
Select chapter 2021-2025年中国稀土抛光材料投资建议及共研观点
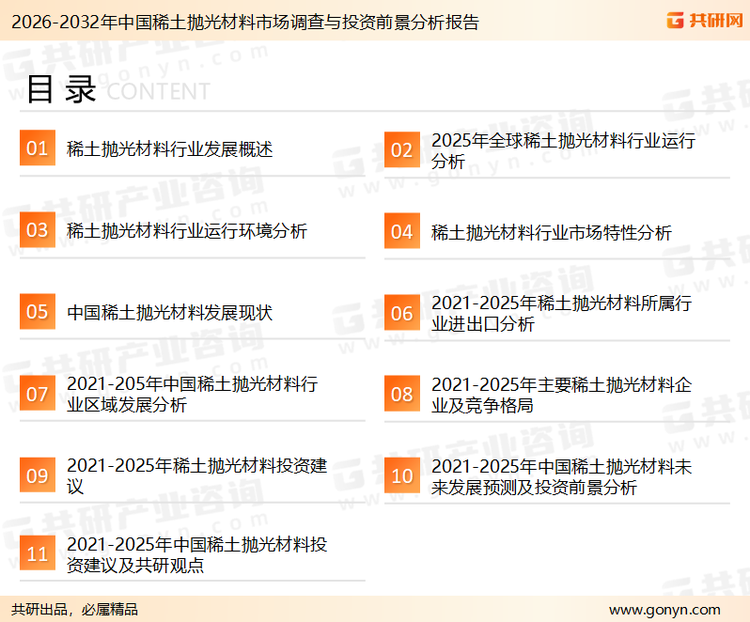(197, 555)
